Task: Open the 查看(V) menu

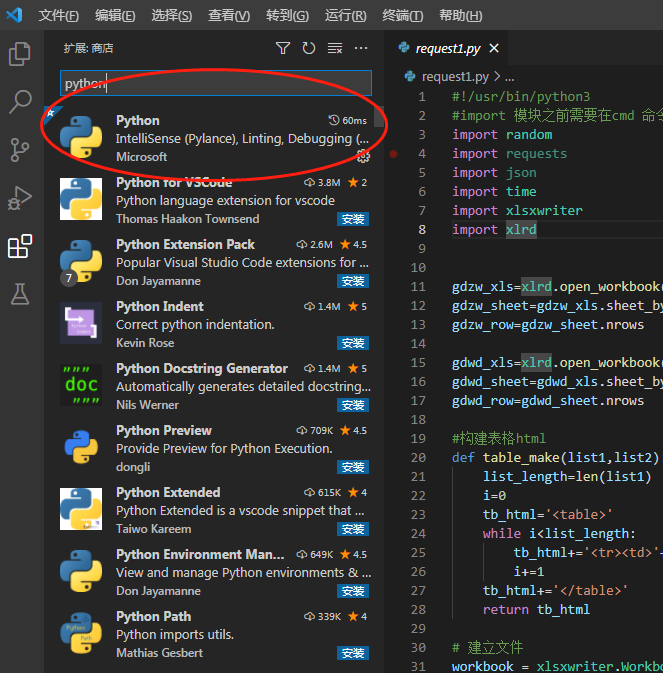Action: tap(229, 15)
